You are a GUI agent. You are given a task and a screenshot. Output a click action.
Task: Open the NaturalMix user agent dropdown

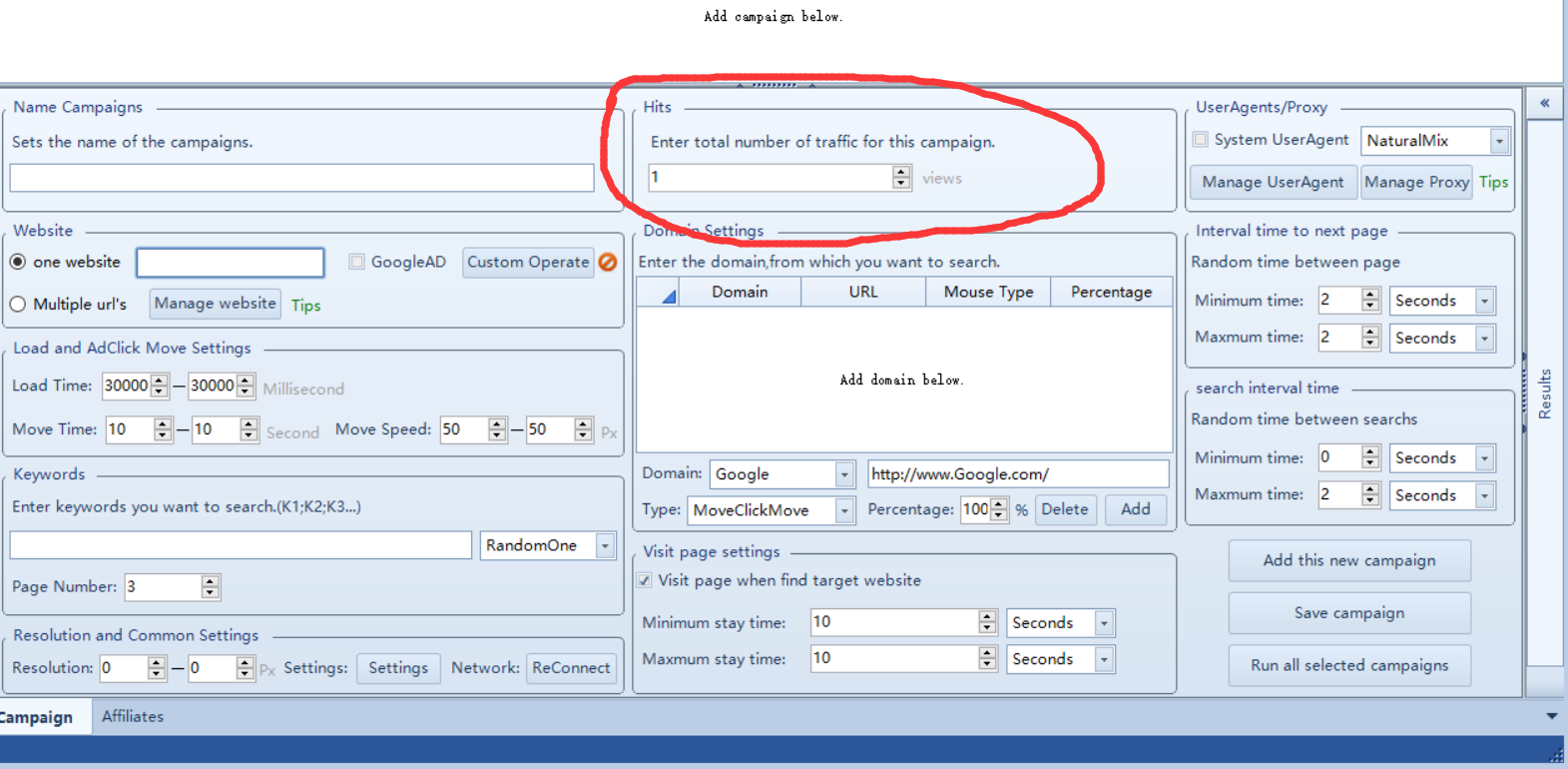[x=1498, y=142]
